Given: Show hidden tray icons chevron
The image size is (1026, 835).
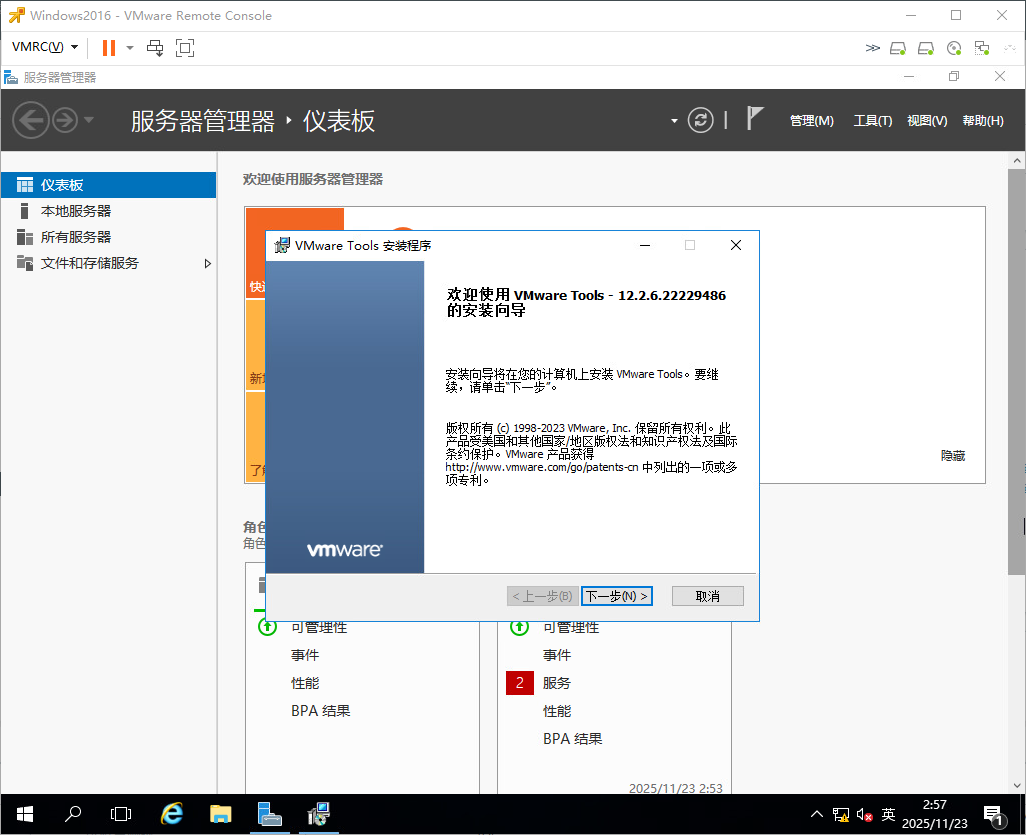Looking at the screenshot, I should click(817, 815).
